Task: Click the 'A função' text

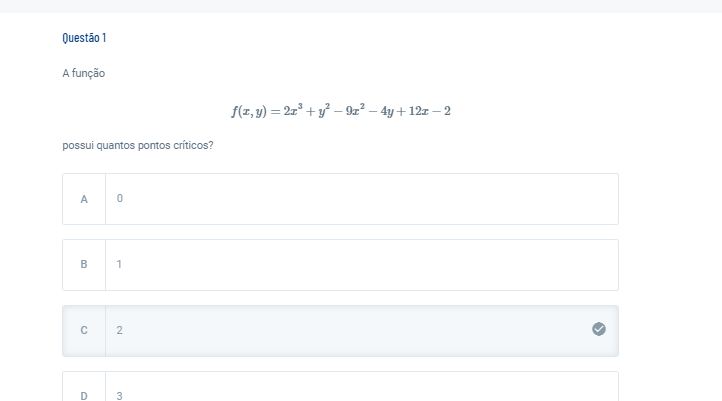Action: [84, 73]
